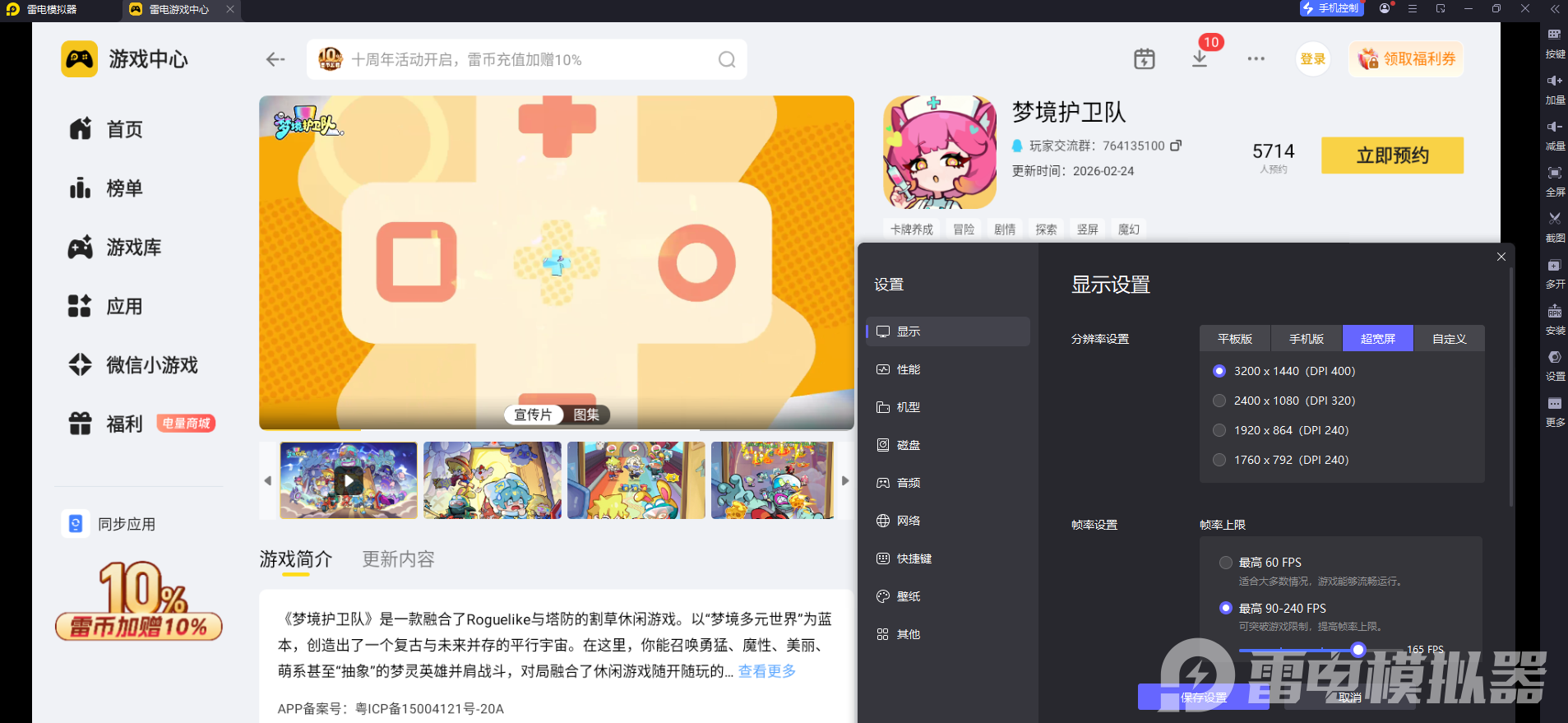Image resolution: width=1568 pixels, height=723 pixels.
Task: Switch to 超宽屏 resolution tab
Action: tap(1378, 339)
